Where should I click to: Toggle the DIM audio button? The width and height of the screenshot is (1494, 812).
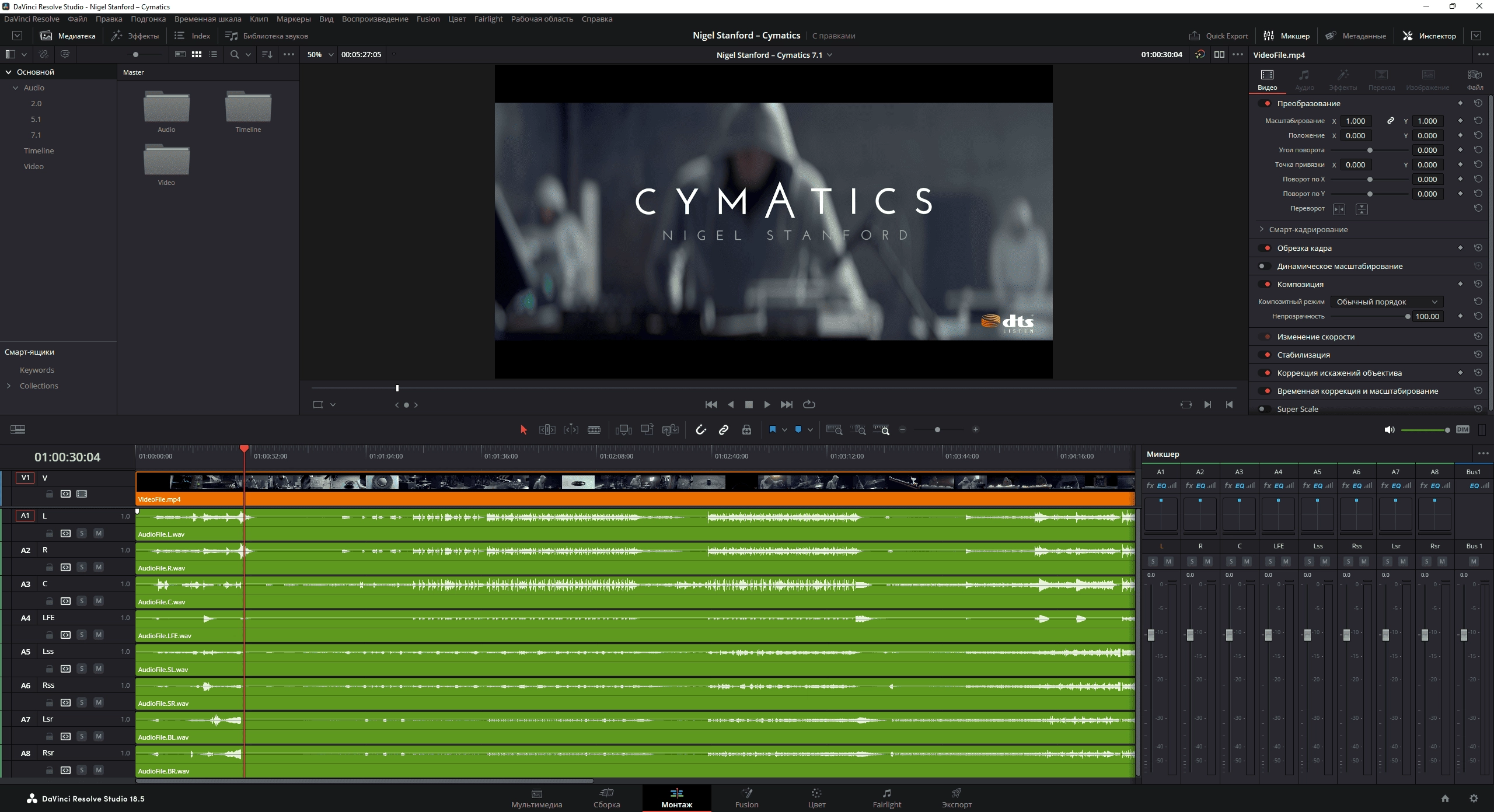[x=1462, y=430]
